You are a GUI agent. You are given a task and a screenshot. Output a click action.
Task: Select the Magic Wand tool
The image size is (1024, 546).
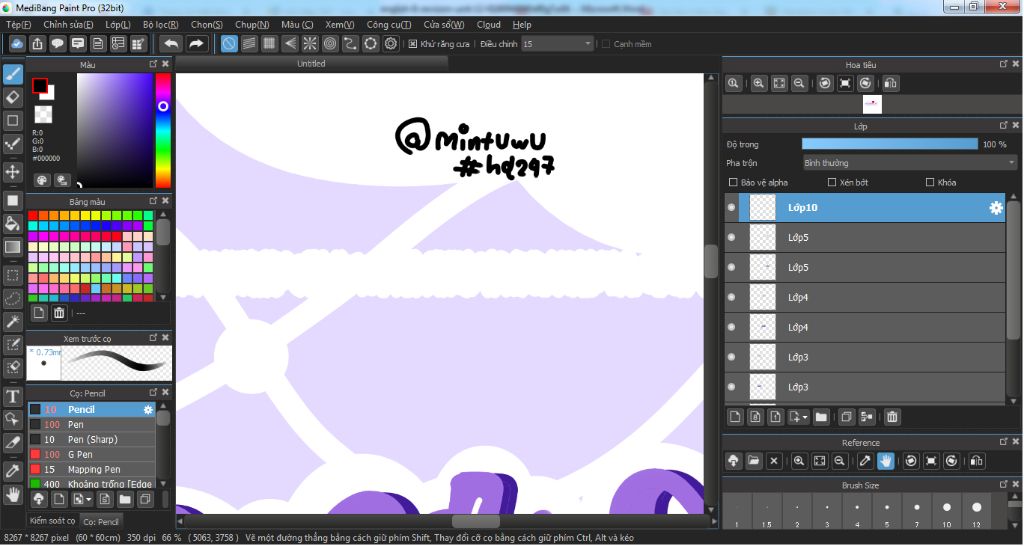click(12, 322)
